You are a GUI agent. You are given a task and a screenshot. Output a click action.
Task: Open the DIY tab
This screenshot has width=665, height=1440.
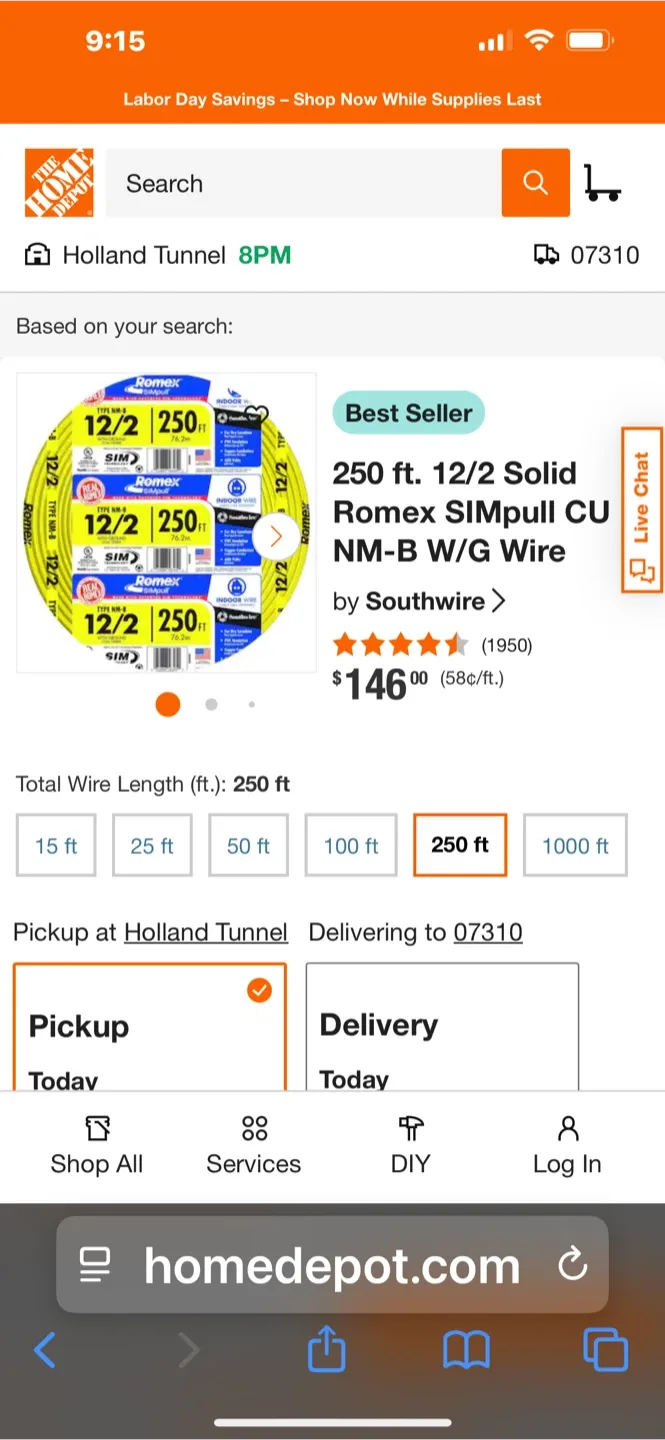[x=410, y=1147]
